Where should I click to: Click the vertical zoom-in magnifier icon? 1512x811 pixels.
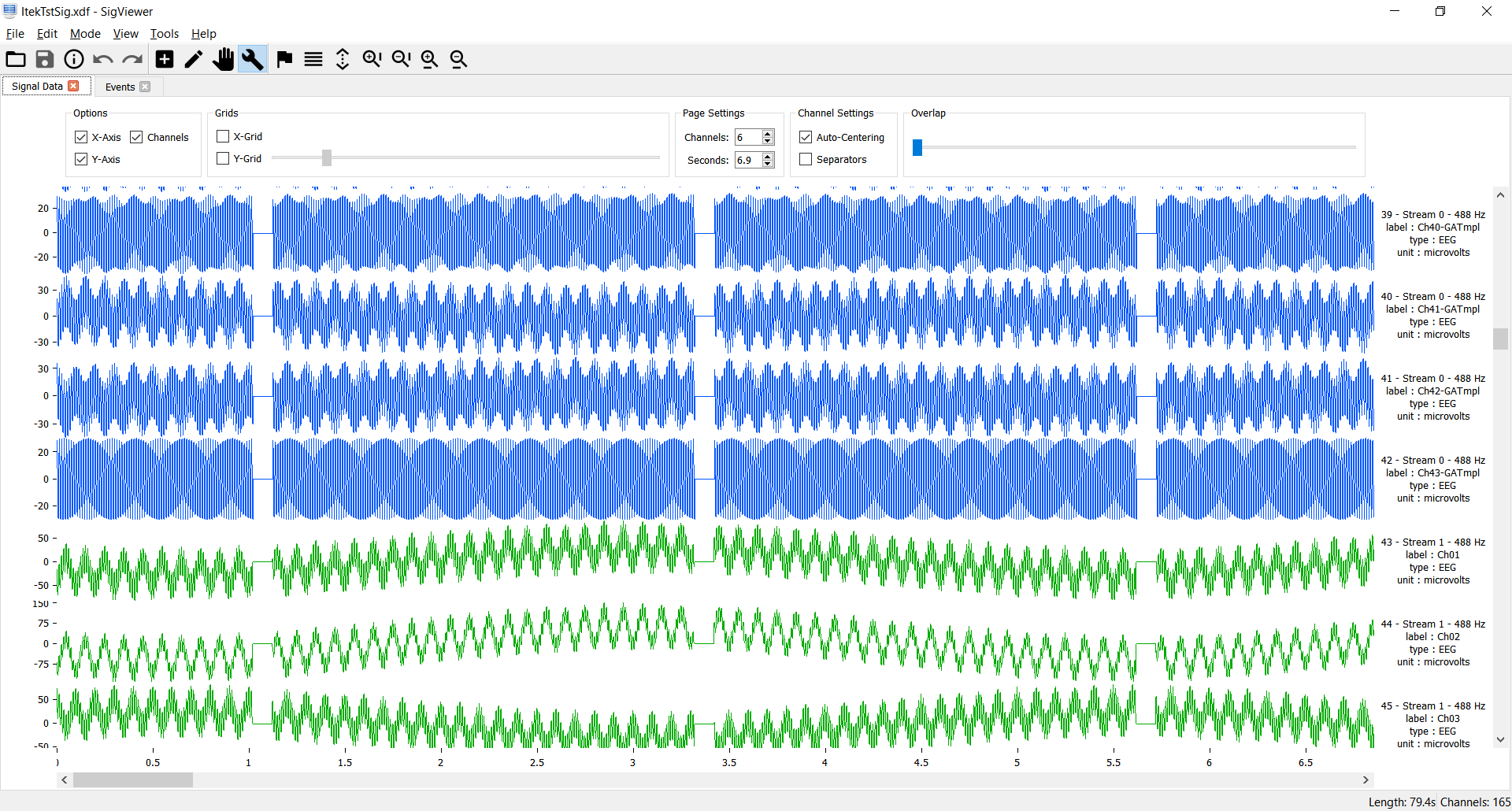372,59
